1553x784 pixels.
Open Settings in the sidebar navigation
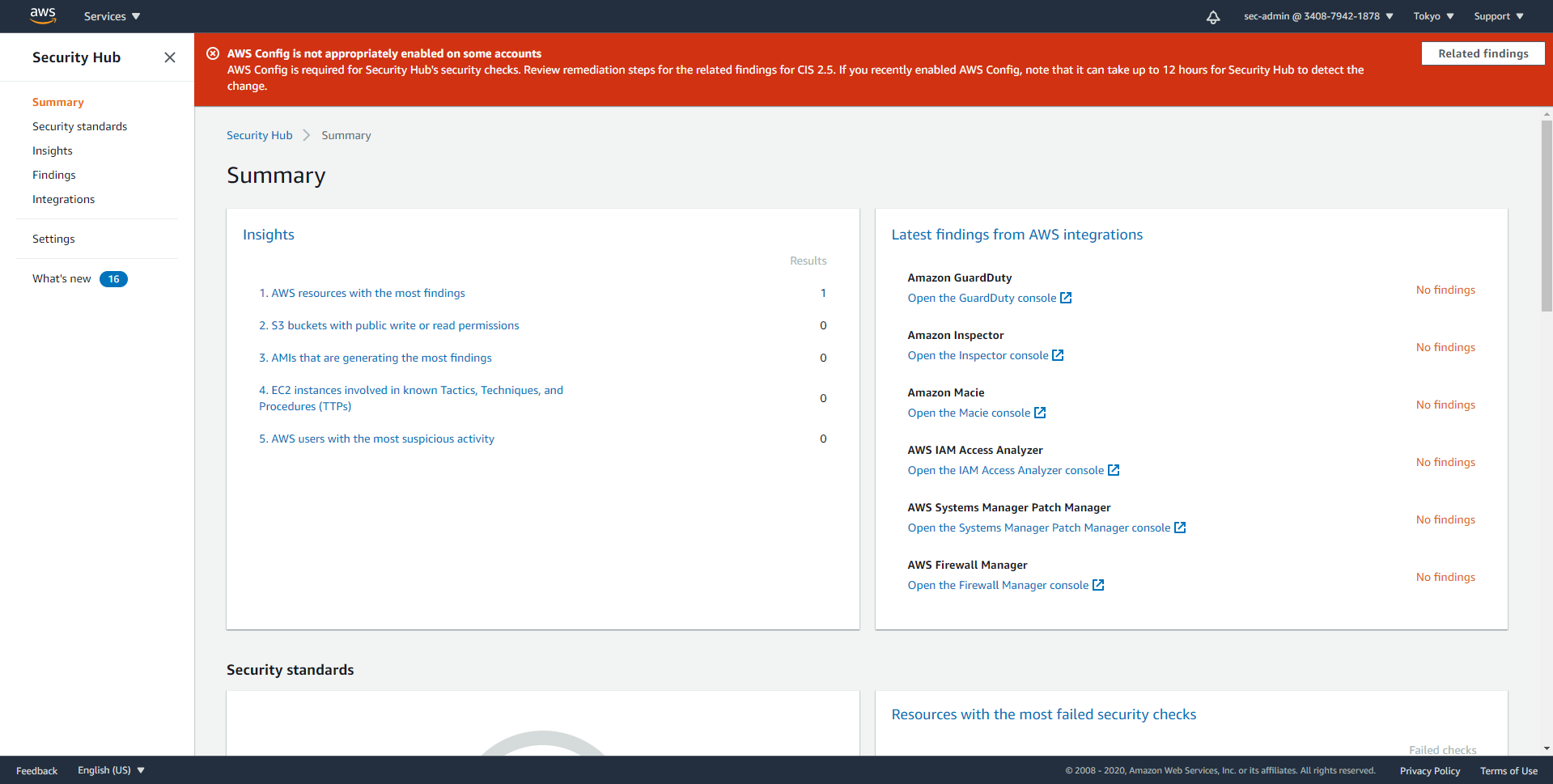[x=53, y=239]
